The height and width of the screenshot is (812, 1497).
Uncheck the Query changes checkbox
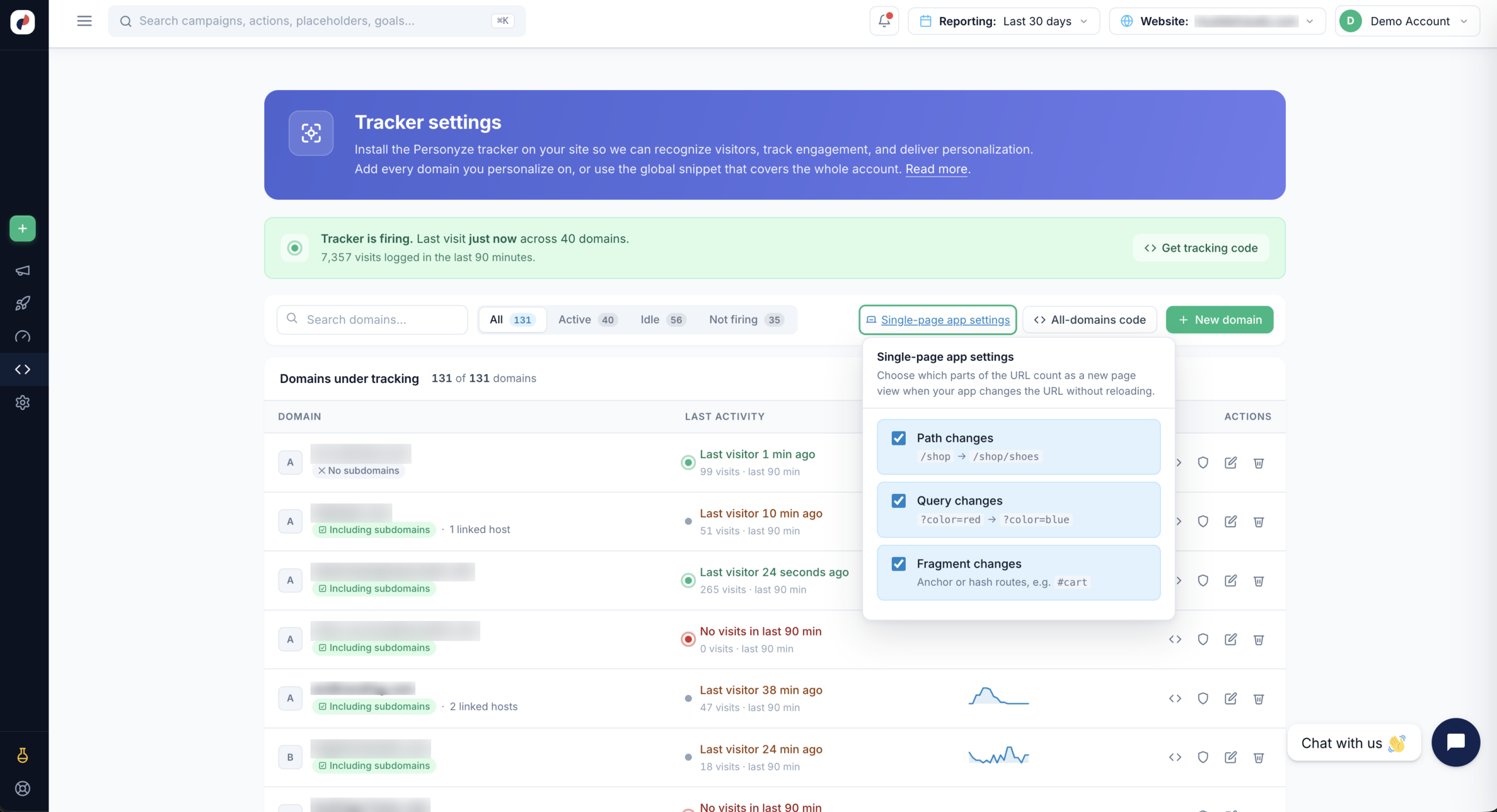coord(899,501)
